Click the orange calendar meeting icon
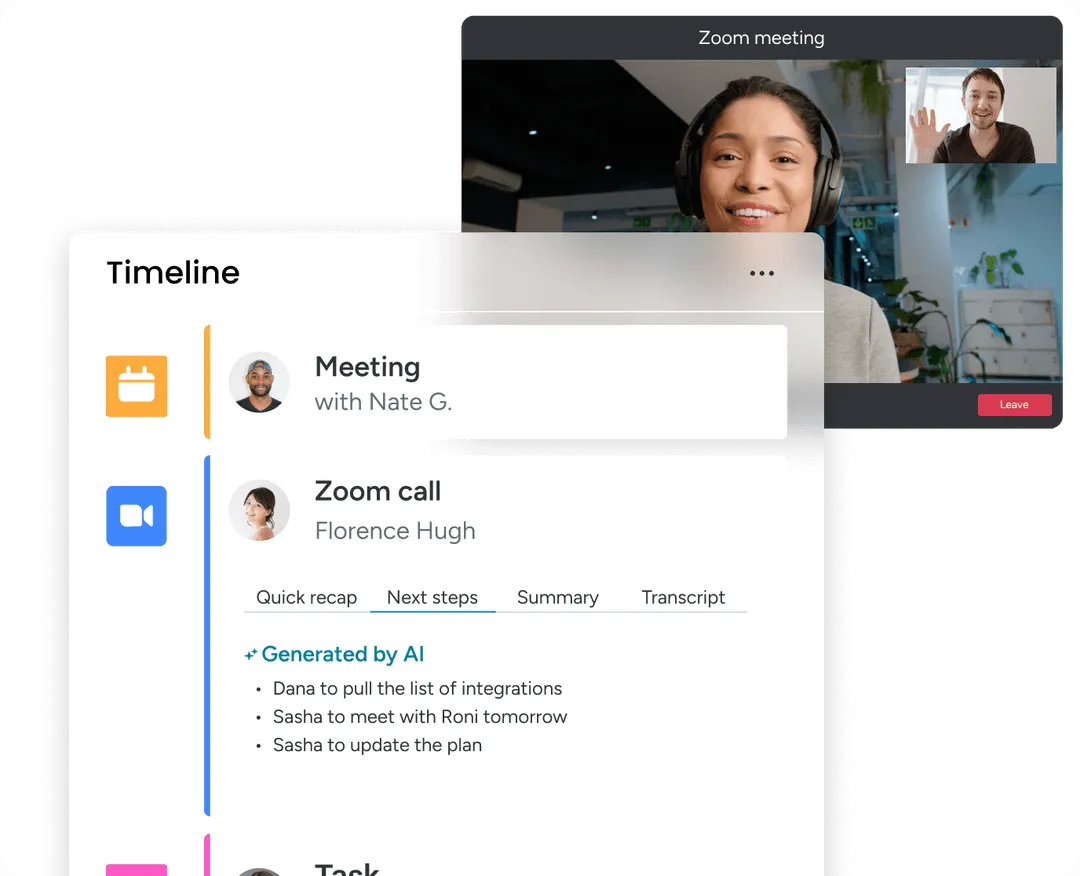Screen dimensions: 1080x876 point(136,386)
